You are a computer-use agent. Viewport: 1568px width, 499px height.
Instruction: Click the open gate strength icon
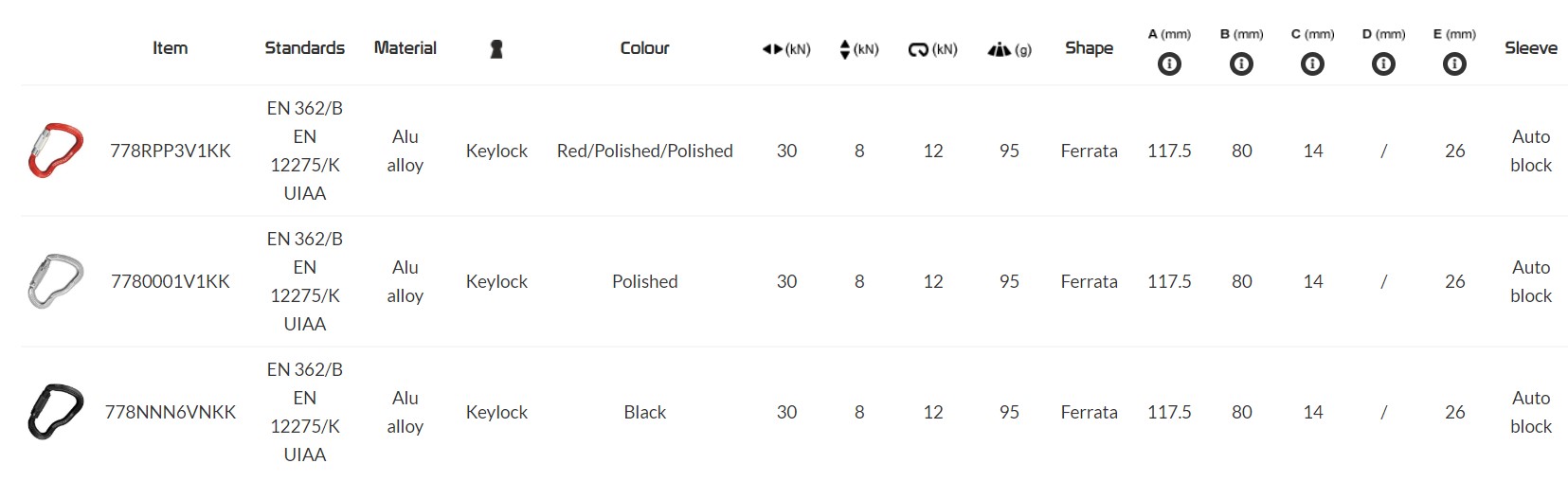tap(918, 49)
